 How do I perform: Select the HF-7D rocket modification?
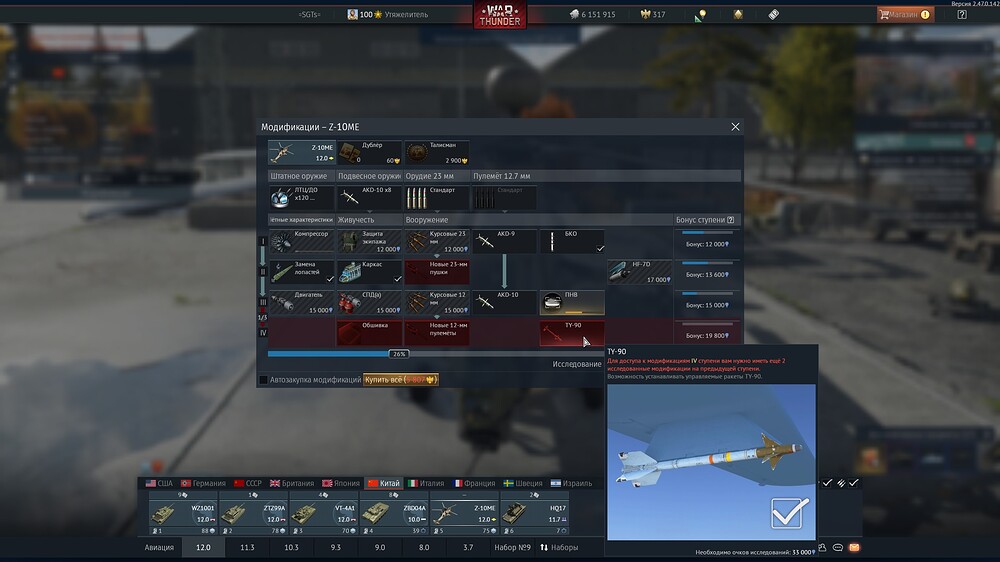640,272
